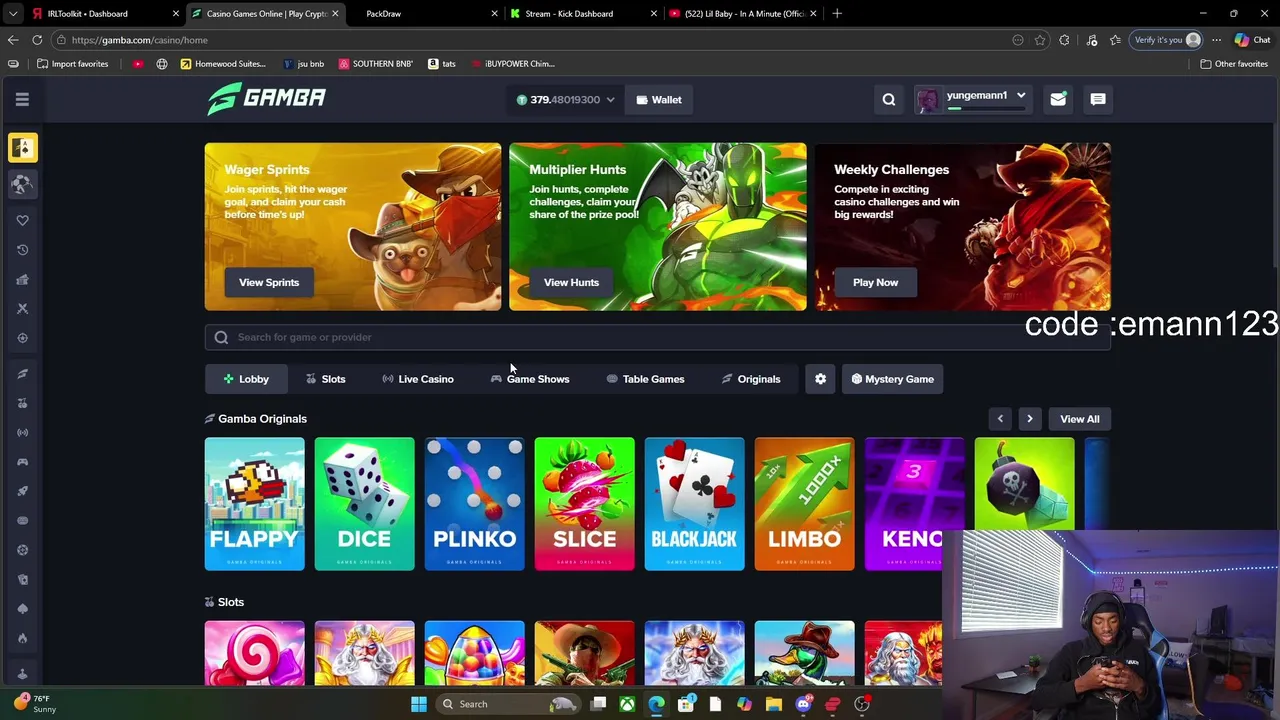1280x720 pixels.
Task: Open iBUYPOWER bookmark
Action: 511,64
